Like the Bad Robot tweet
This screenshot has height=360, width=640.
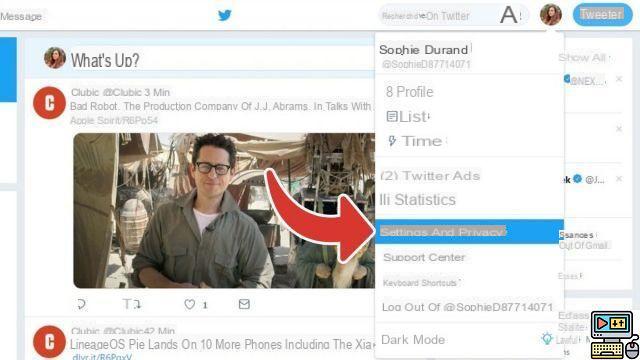[x=190, y=304]
